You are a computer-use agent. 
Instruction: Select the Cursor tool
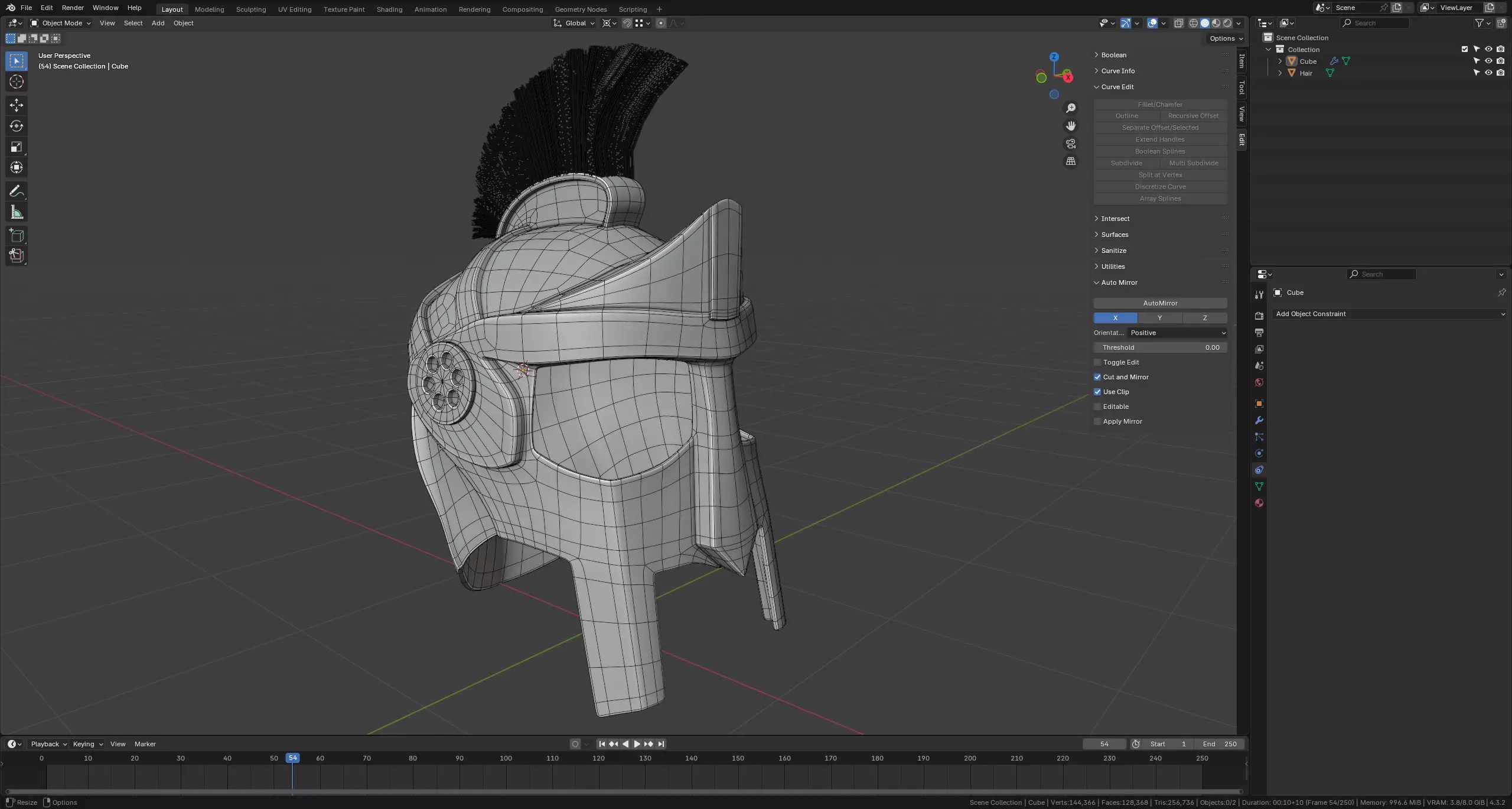tap(17, 82)
